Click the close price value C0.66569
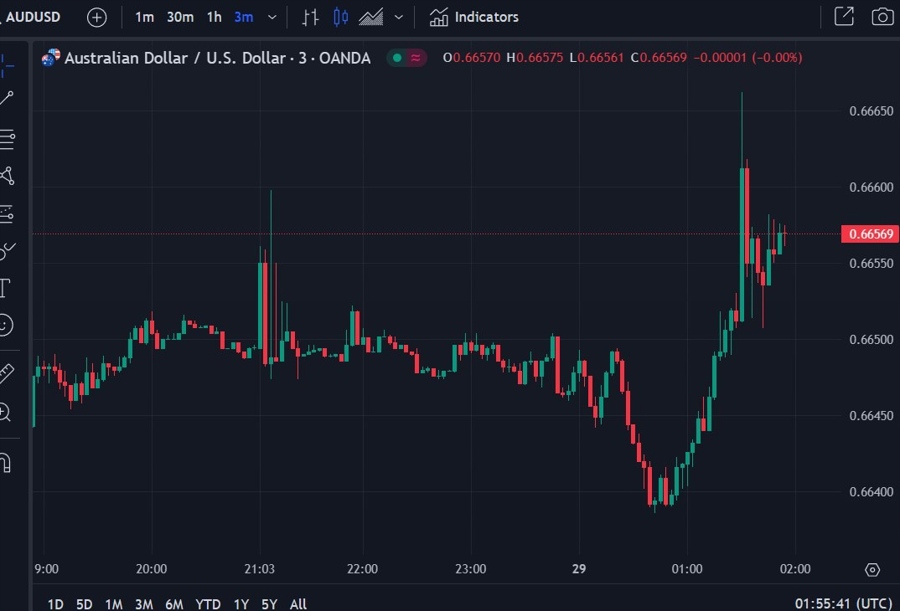This screenshot has width=900, height=611. click(658, 57)
